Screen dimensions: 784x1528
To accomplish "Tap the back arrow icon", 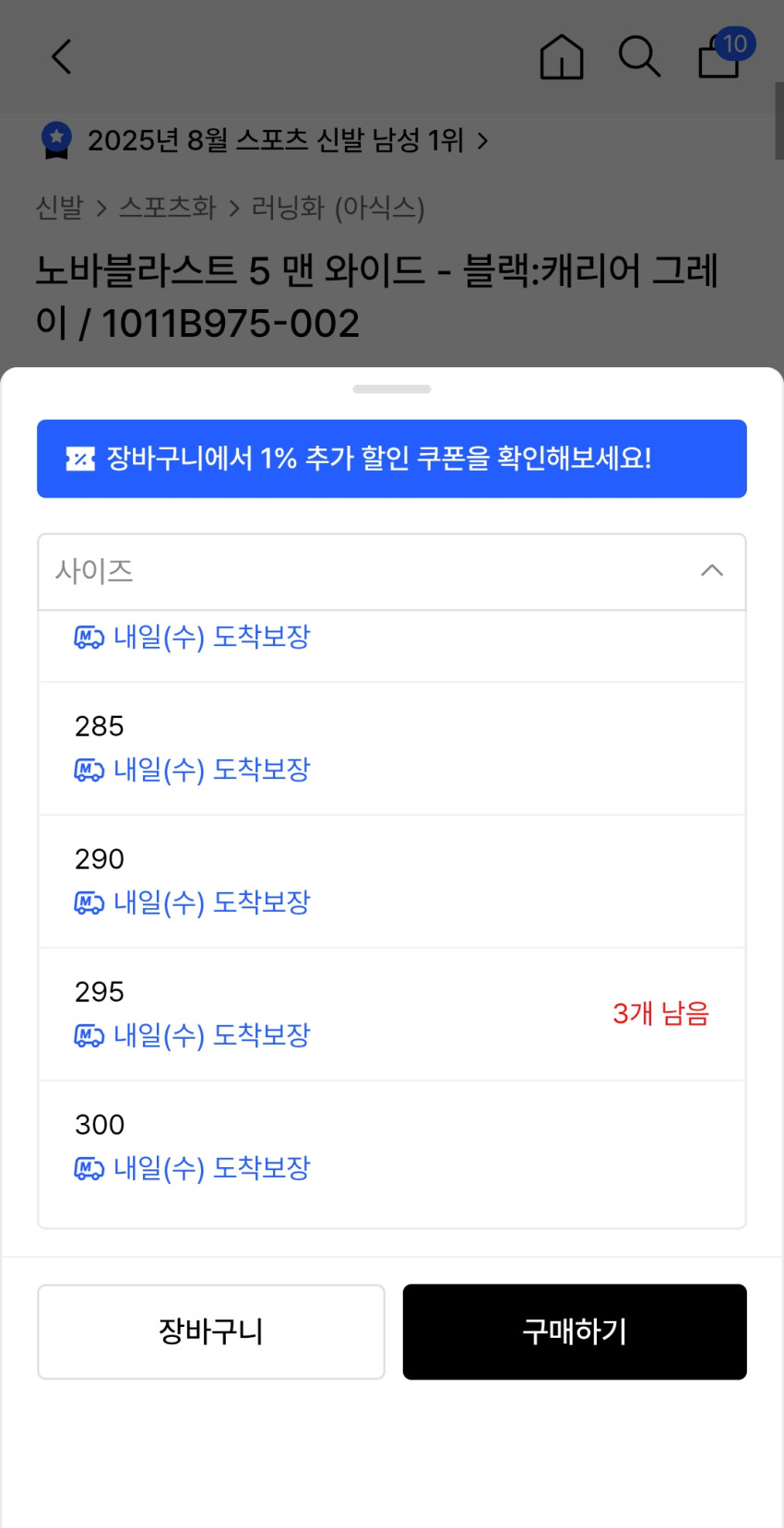I will (x=61, y=57).
